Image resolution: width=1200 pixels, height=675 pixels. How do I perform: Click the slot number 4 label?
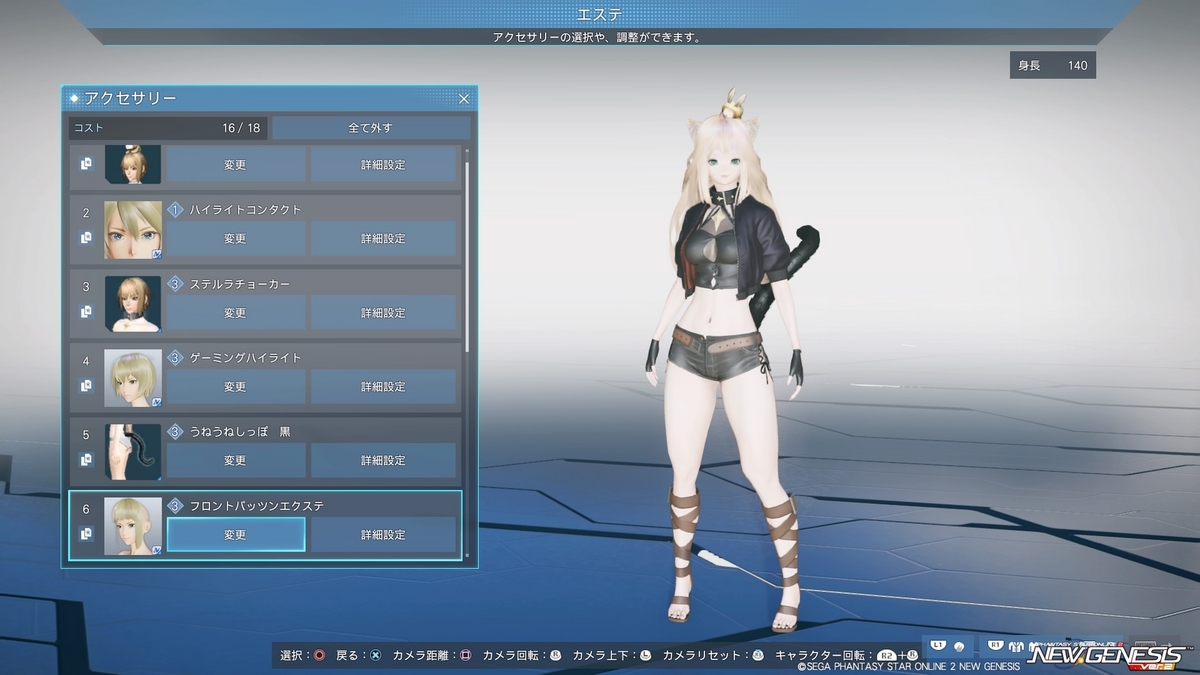pos(86,361)
